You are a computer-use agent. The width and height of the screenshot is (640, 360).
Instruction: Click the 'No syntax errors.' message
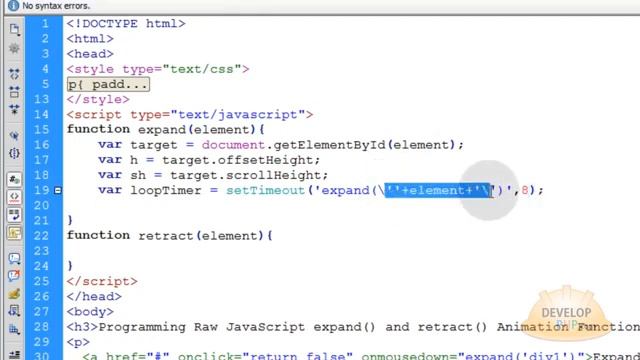56,6
